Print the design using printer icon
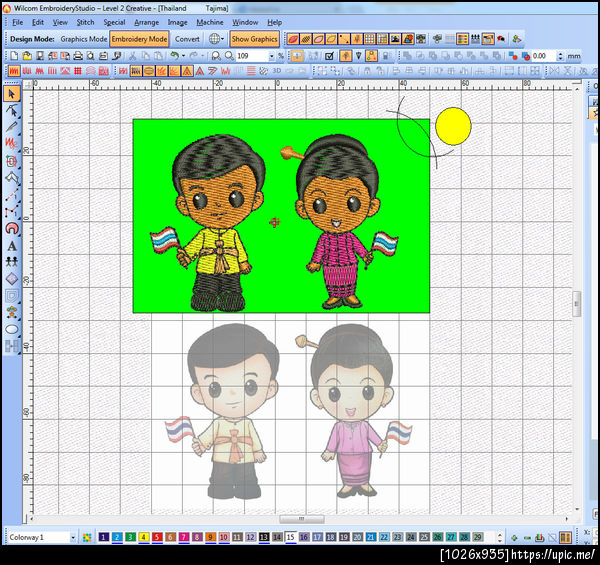This screenshot has height=565, width=600. pos(78,56)
